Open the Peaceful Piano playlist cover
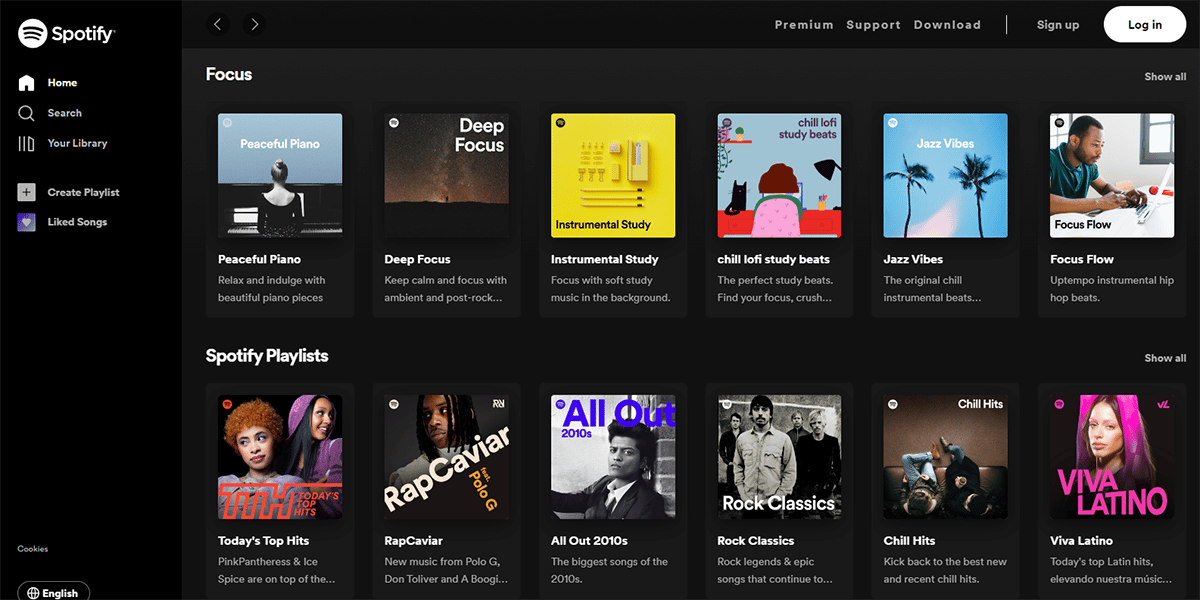Screen dimensions: 1200x600 [280, 175]
